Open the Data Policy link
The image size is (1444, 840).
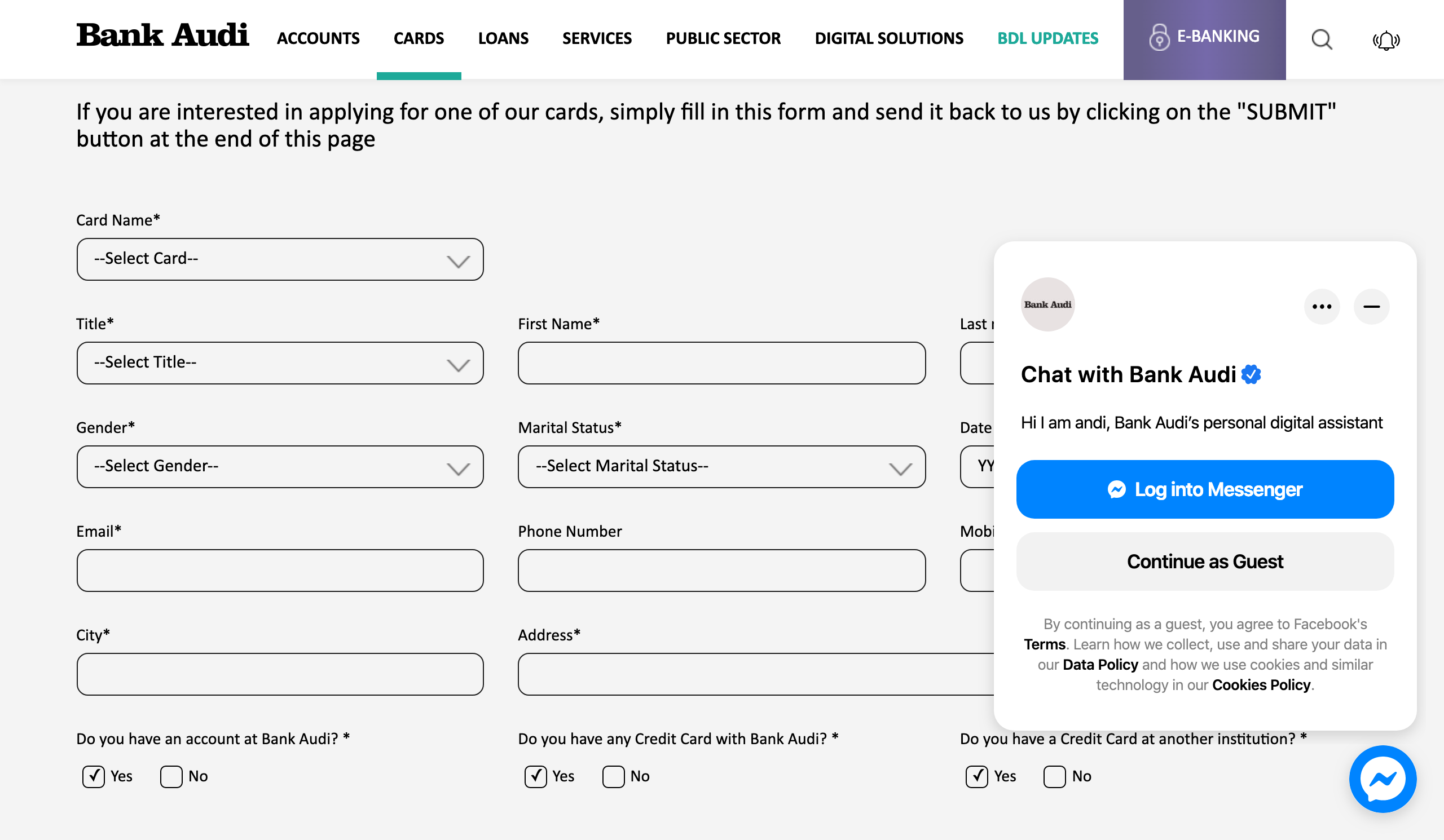coord(1099,665)
